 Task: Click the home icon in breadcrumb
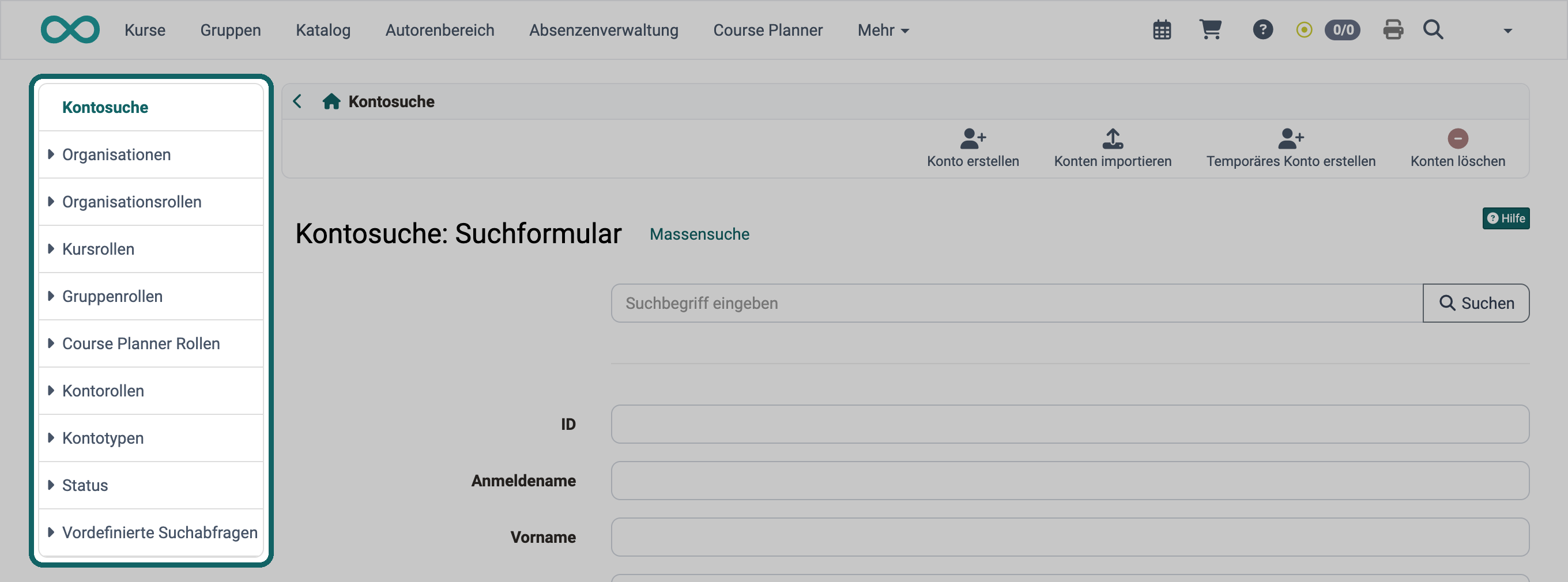[331, 101]
